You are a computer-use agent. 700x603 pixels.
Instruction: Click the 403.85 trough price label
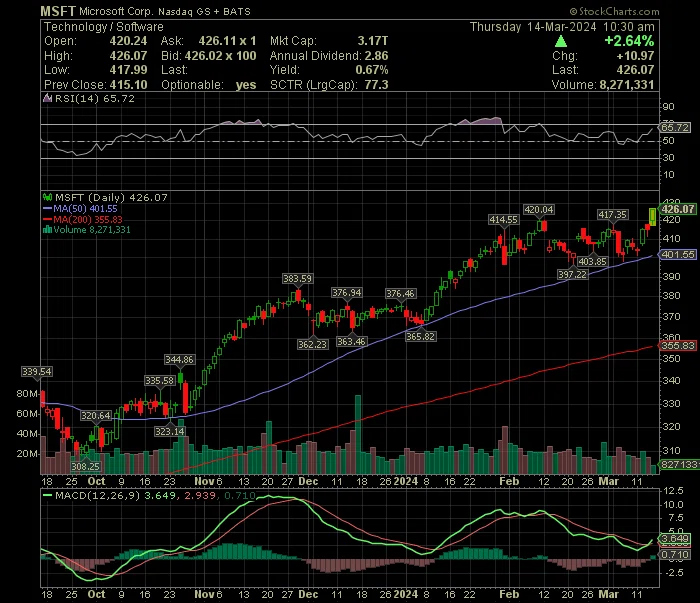pyautogui.click(x=592, y=262)
